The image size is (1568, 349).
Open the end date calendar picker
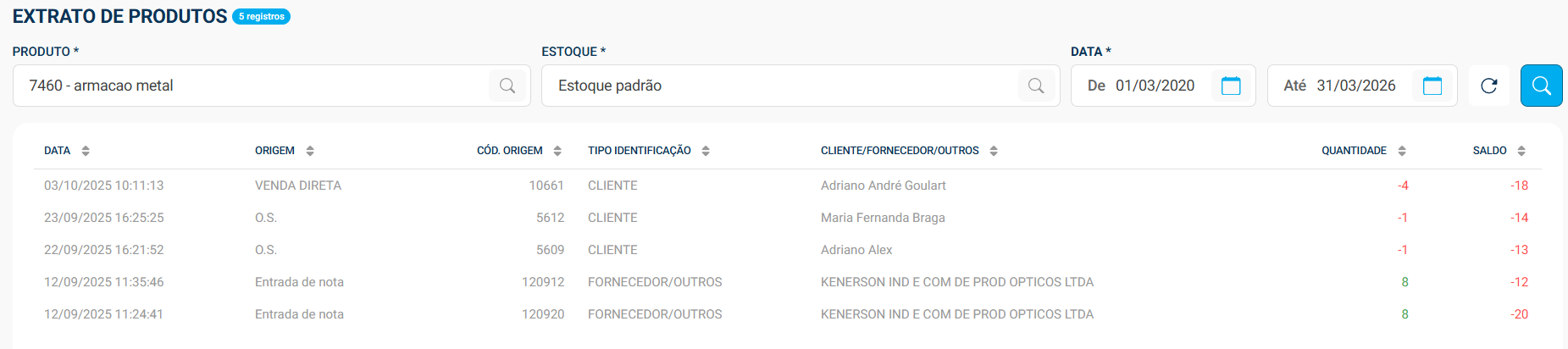click(x=1432, y=86)
